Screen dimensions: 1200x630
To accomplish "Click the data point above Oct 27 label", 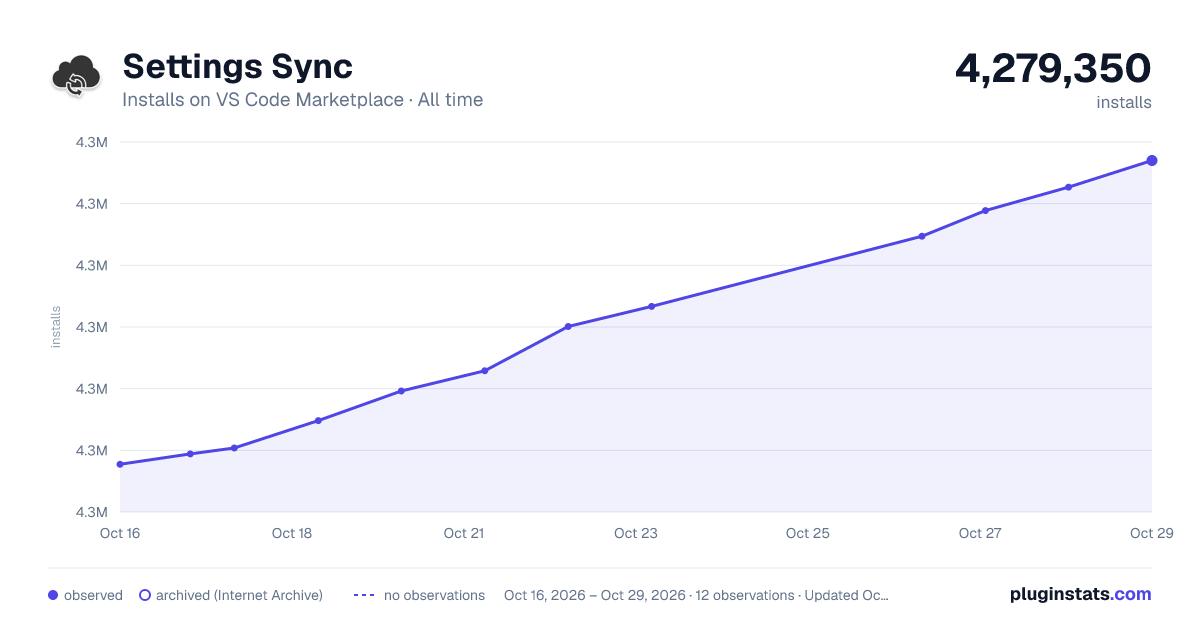I will coord(985,210).
